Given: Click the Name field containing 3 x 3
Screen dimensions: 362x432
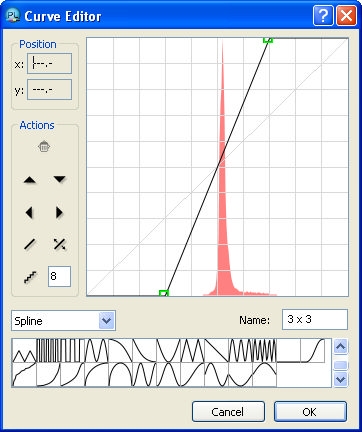Looking at the screenshot, I should (x=315, y=319).
